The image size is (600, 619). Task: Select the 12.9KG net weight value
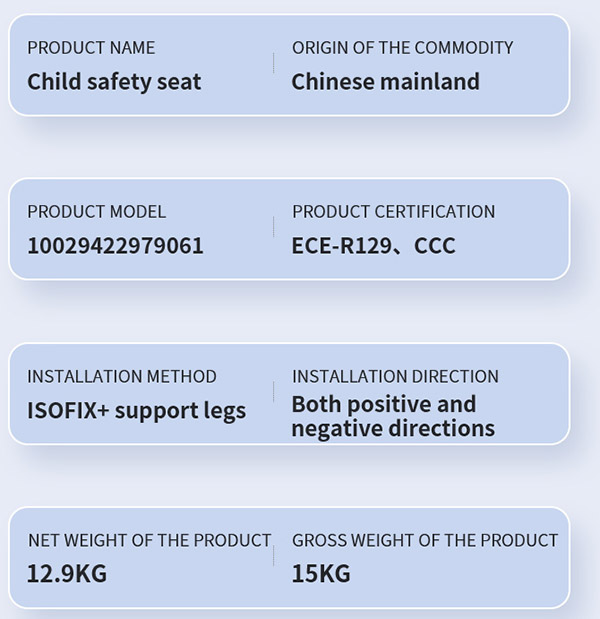pos(67,574)
